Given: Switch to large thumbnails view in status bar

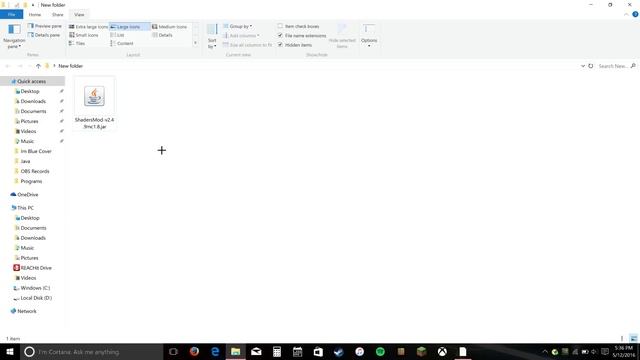Looking at the screenshot, I should [633, 338].
